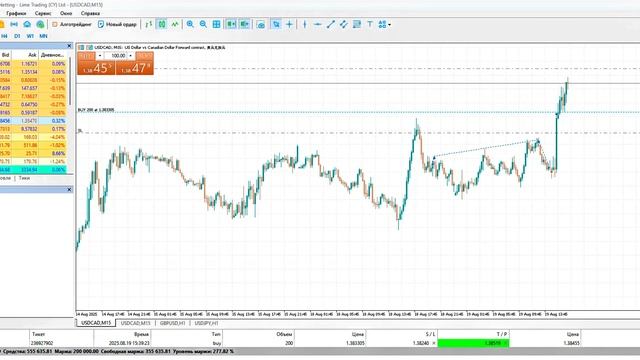Click the S/L value 1.38240
This screenshot has height=360, width=640.
click(421, 343)
